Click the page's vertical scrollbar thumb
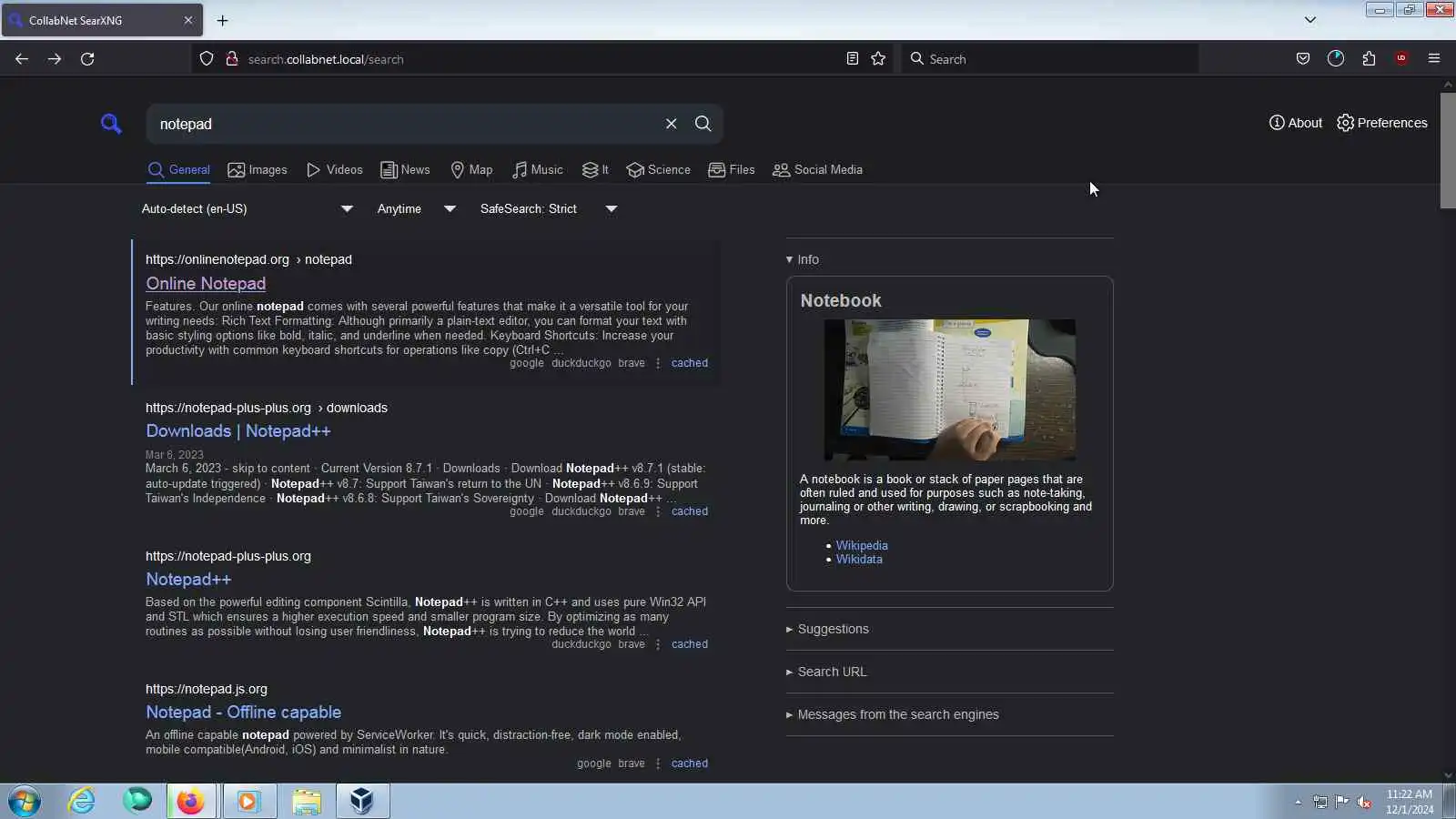 point(1448,150)
